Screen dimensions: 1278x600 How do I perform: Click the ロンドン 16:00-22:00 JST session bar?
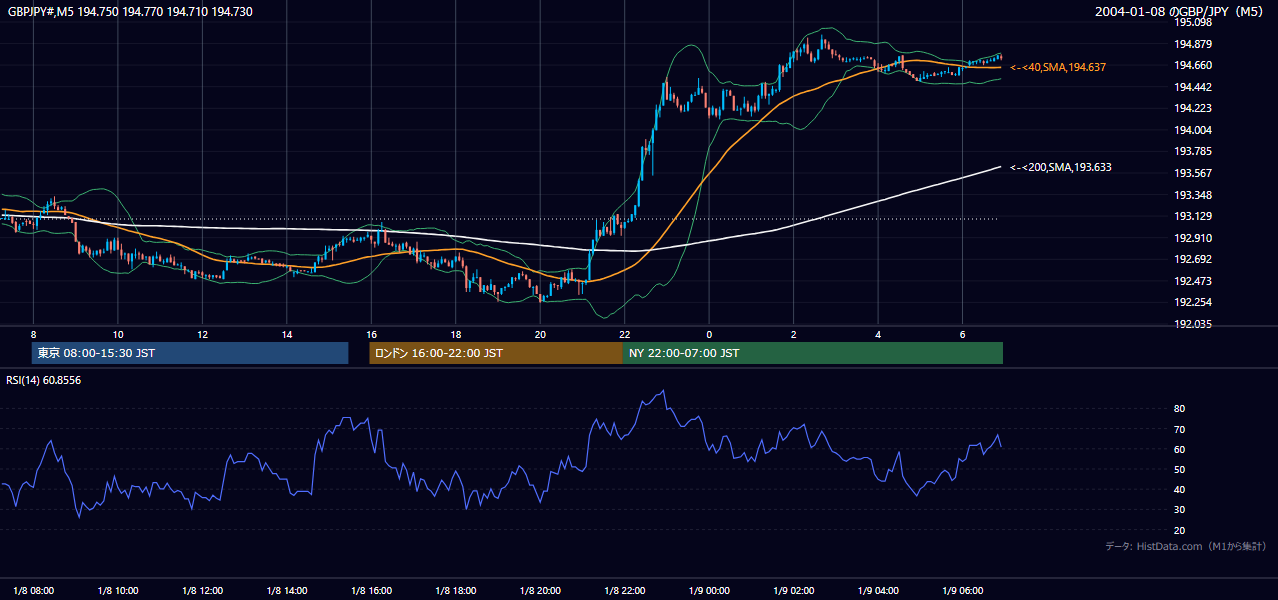[x=496, y=353]
